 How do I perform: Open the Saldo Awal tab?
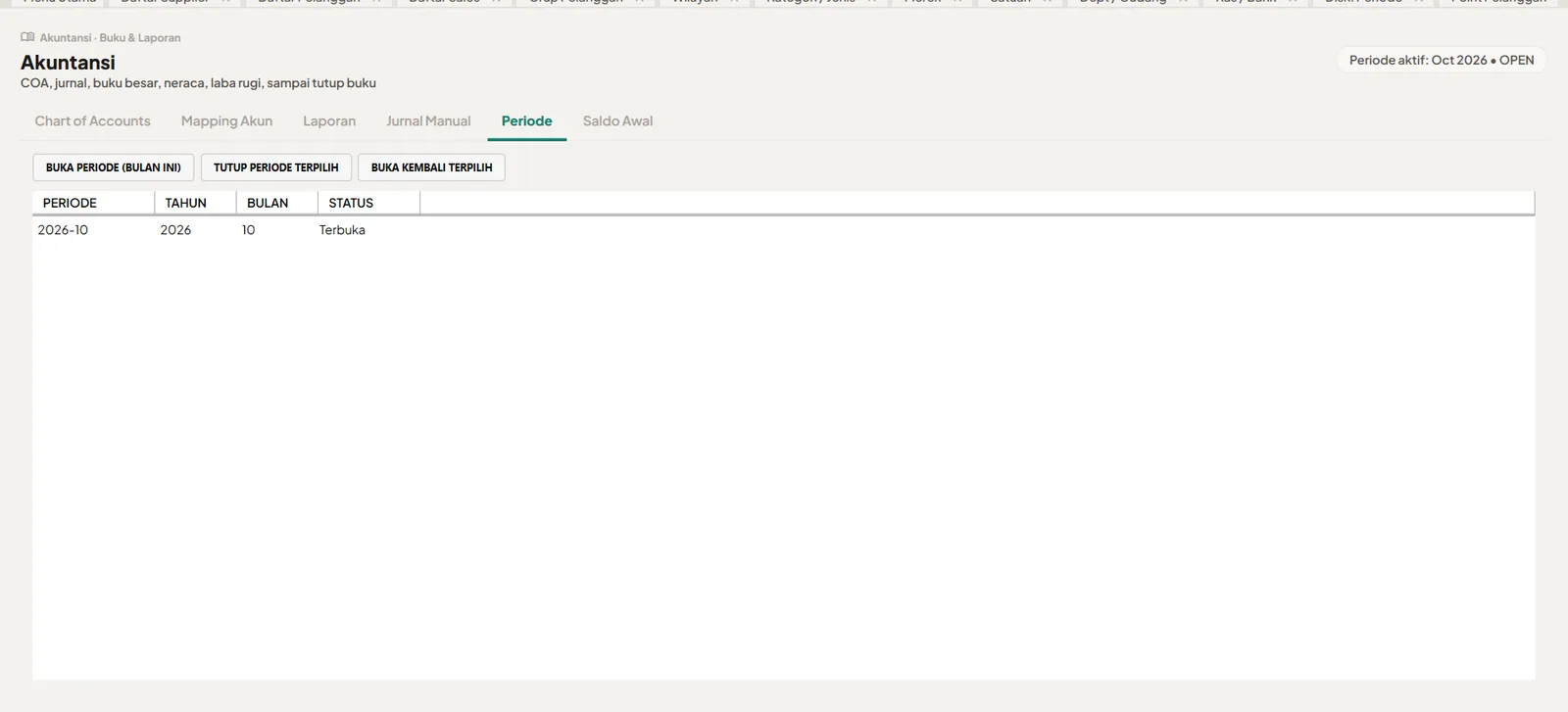pos(617,121)
